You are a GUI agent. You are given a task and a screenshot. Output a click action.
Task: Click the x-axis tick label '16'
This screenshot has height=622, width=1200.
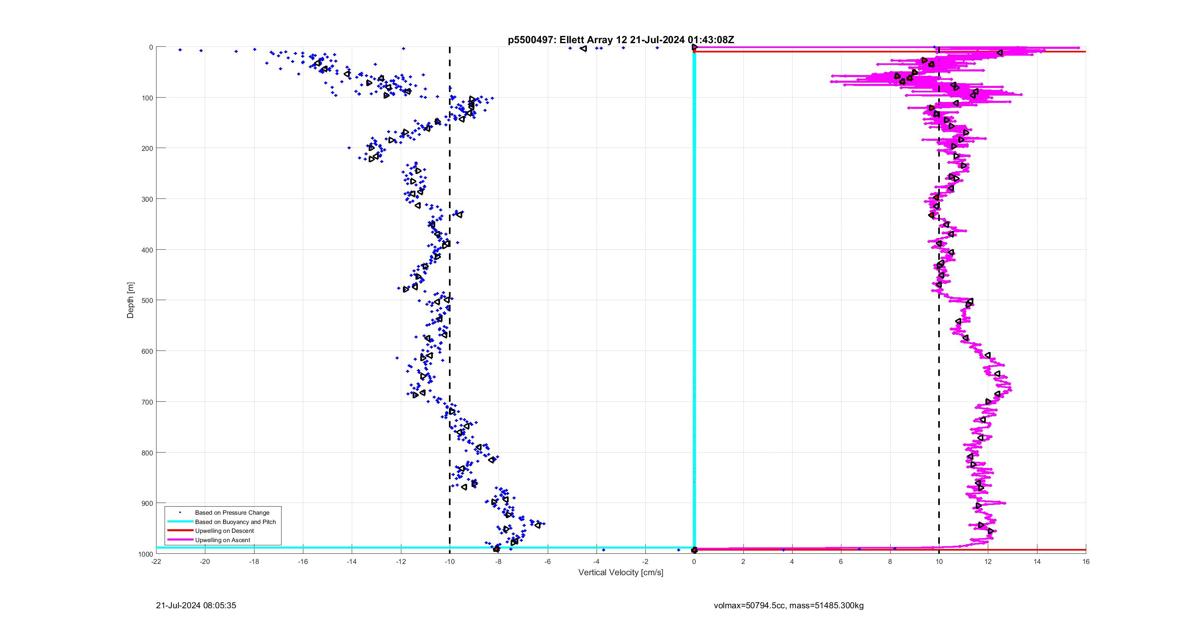coord(1086,561)
